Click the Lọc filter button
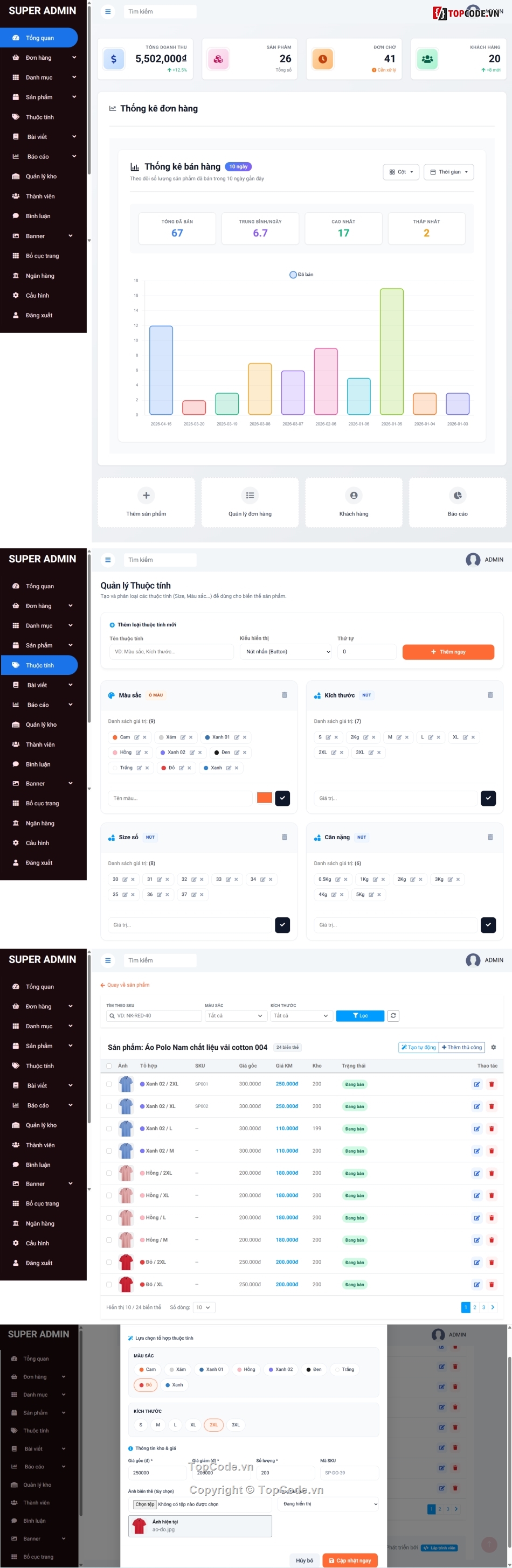Screen dimensions: 512x1568 click(x=361, y=1015)
